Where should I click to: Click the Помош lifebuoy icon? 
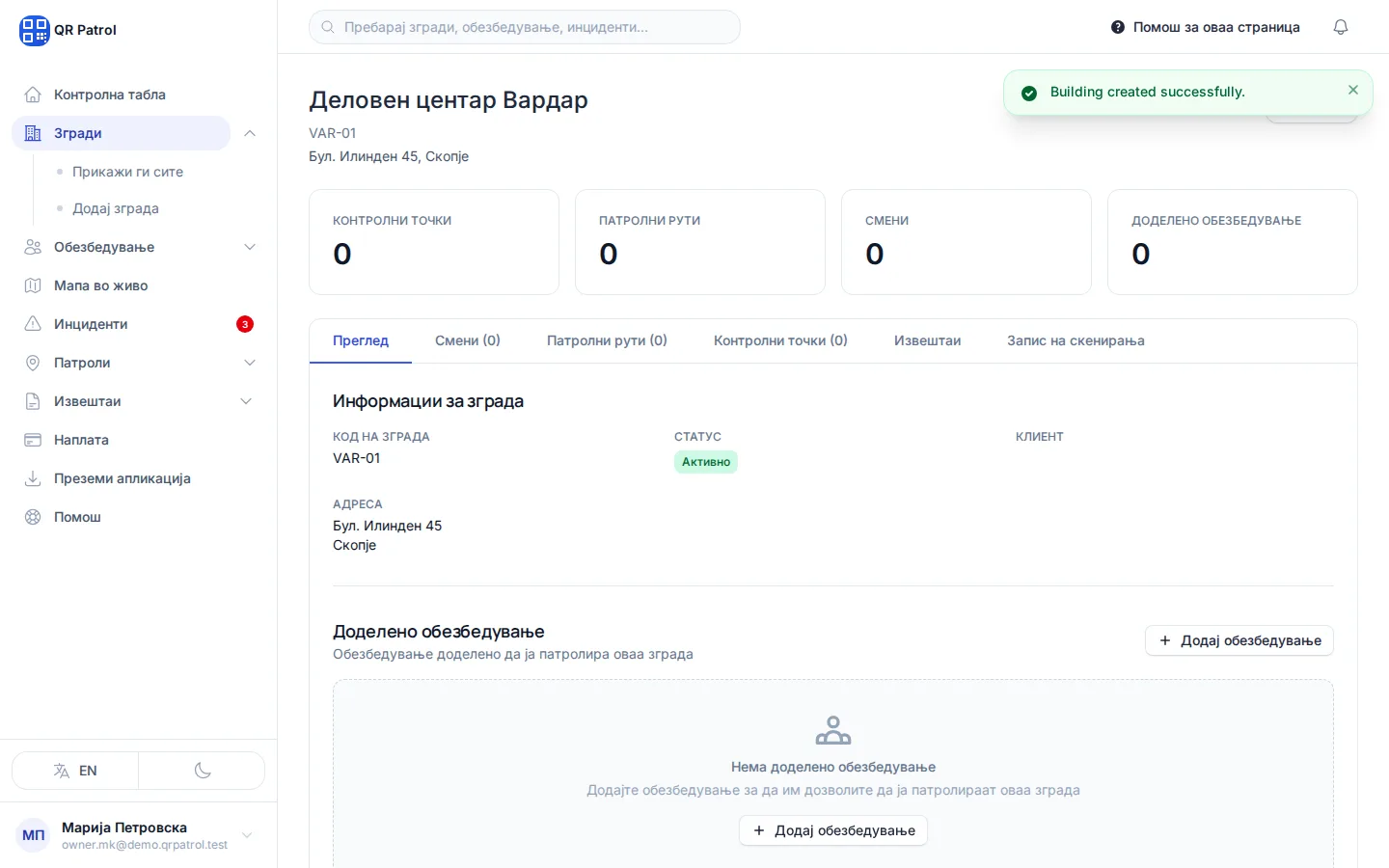click(33, 517)
